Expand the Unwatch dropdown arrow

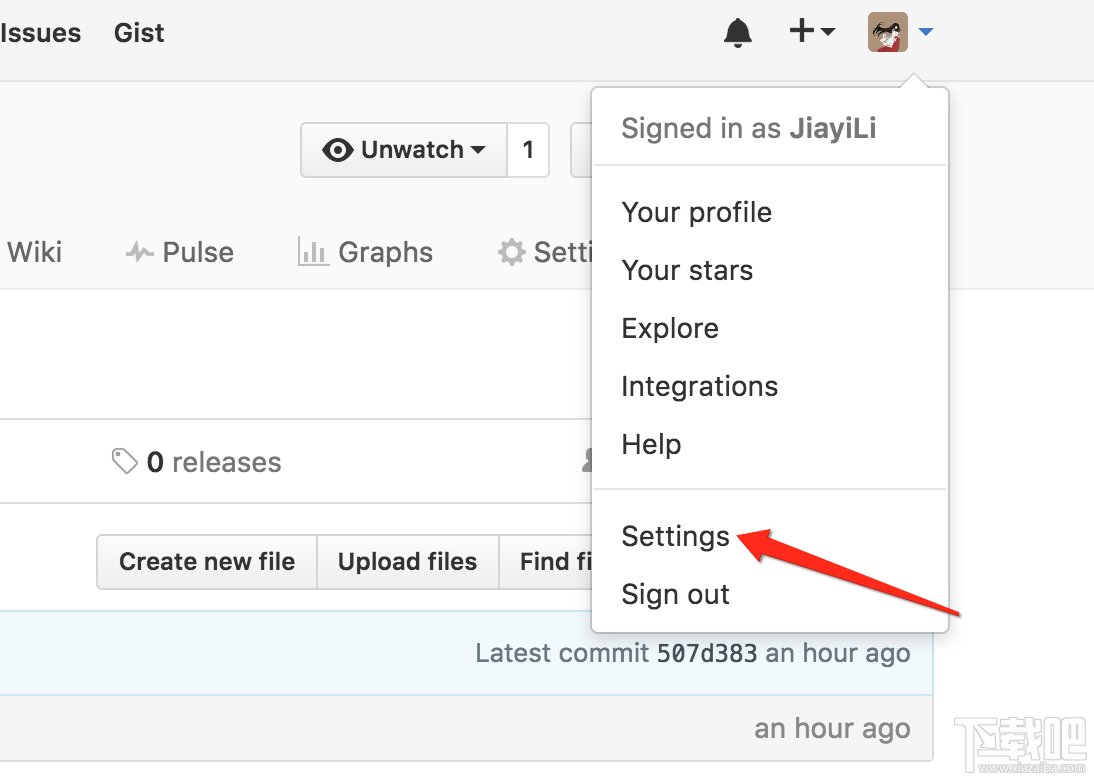click(478, 150)
